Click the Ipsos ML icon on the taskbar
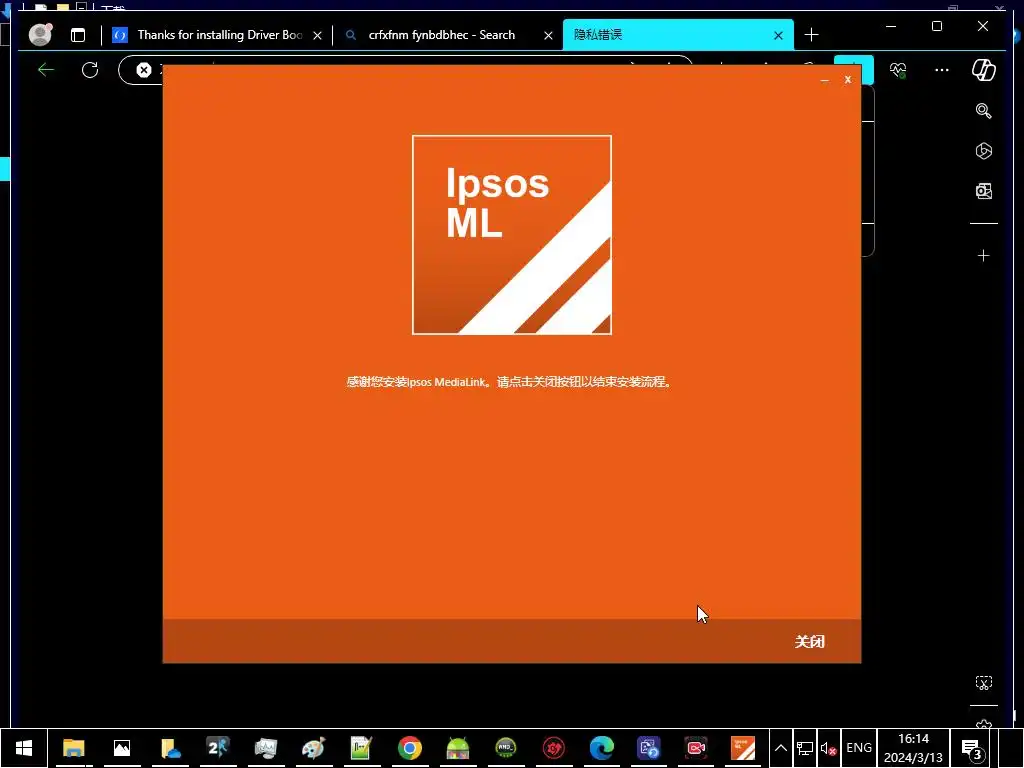 pyautogui.click(x=743, y=748)
